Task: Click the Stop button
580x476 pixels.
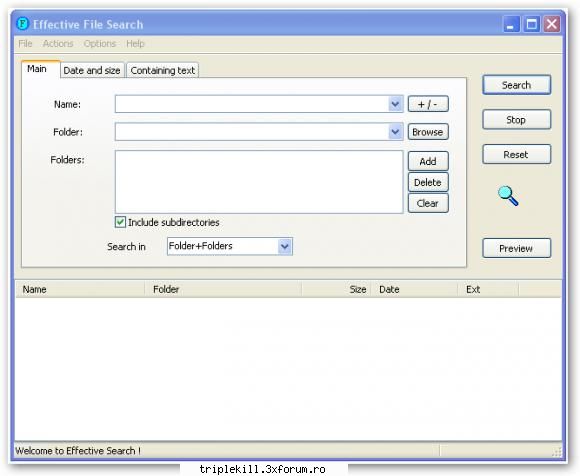Action: [516, 119]
